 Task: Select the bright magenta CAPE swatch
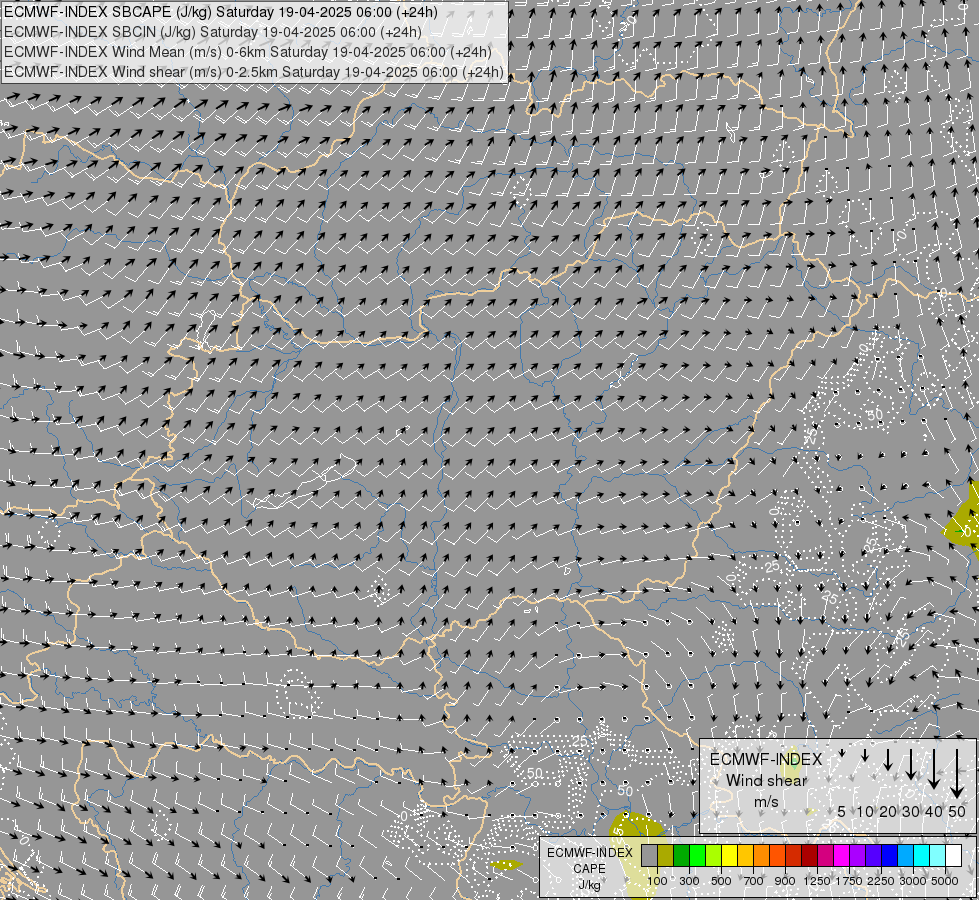point(842,856)
